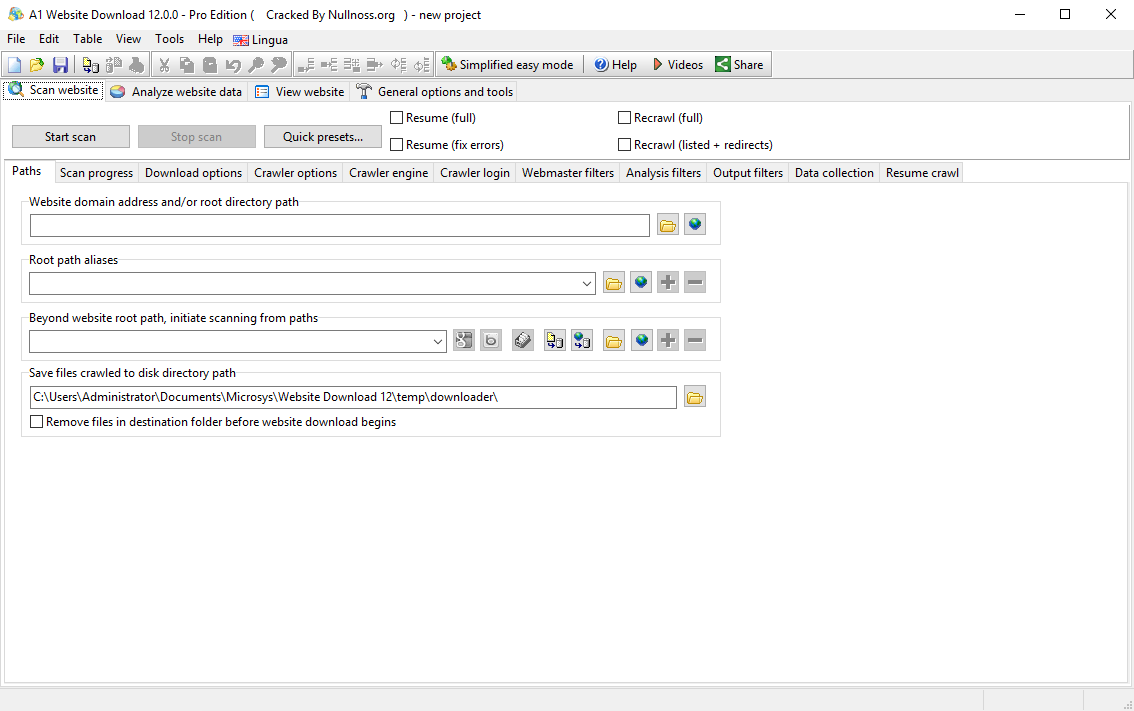Select the Analysis filters tab
The width and height of the screenshot is (1134, 711).
click(x=663, y=173)
